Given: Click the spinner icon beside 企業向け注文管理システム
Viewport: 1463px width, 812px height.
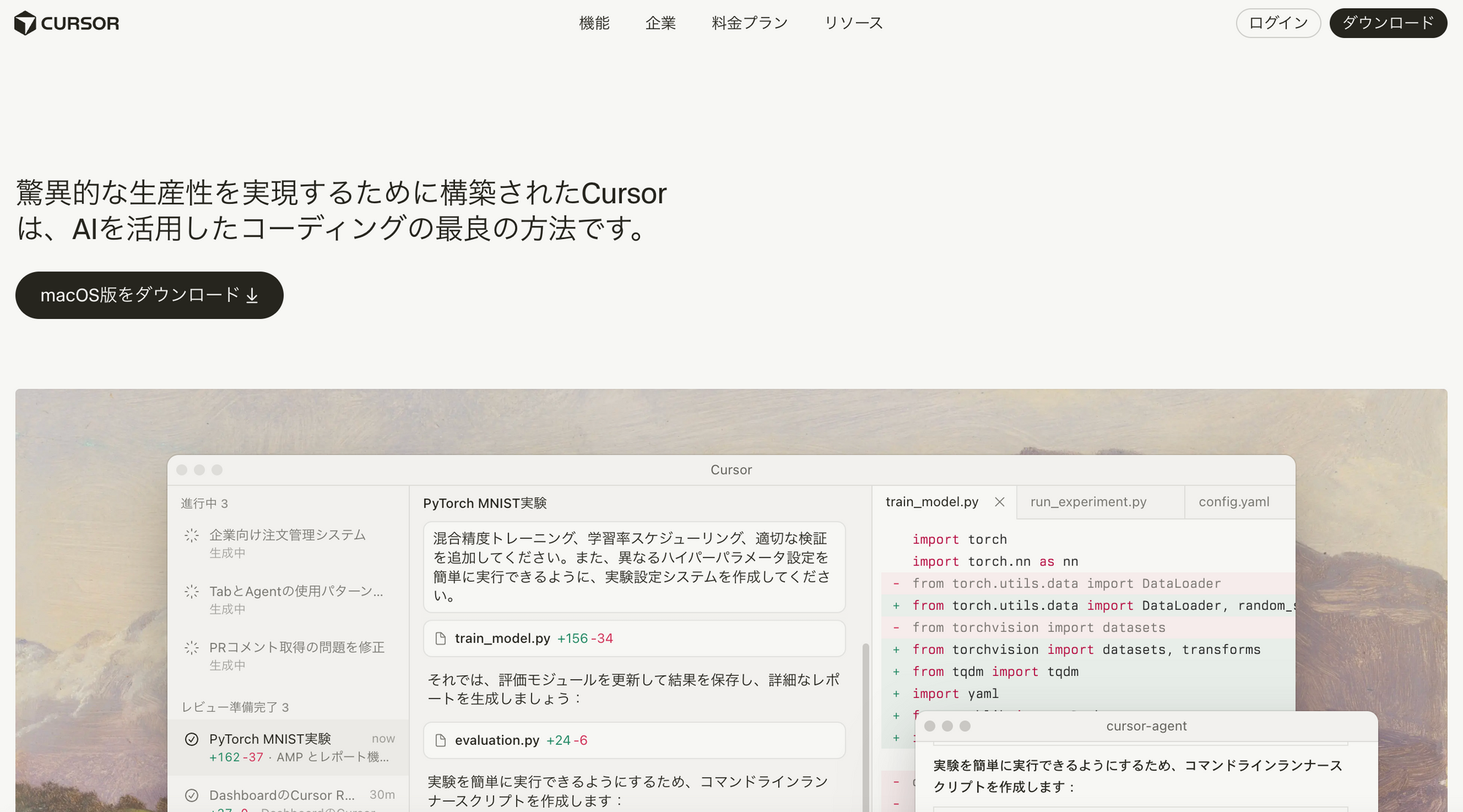Looking at the screenshot, I should coord(192,535).
